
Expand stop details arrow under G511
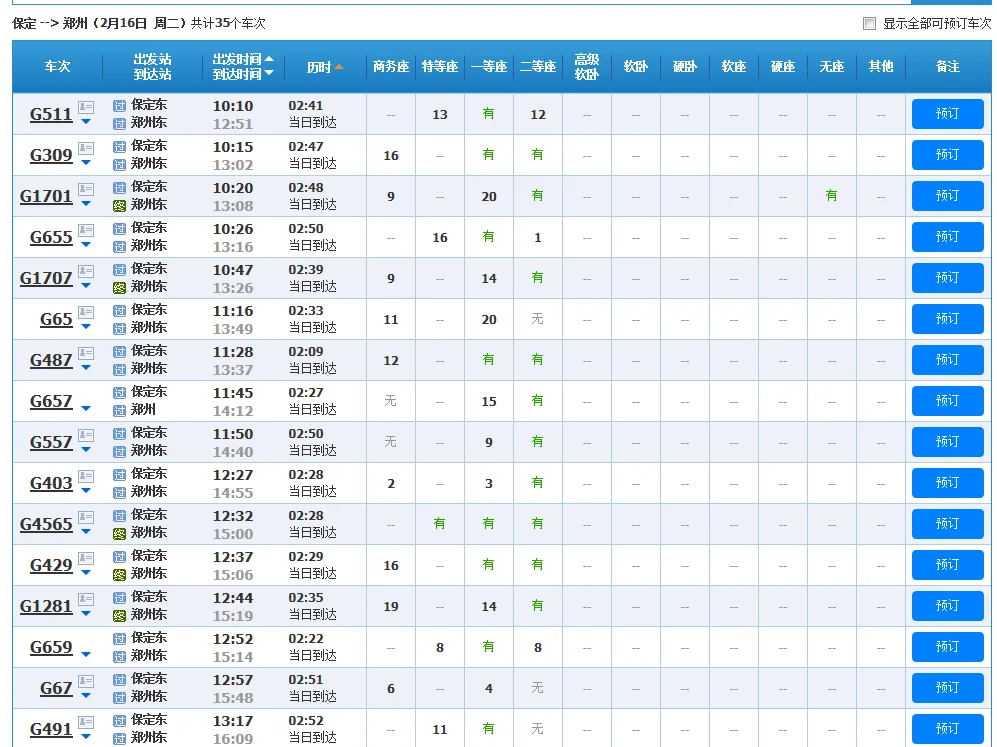86,122
